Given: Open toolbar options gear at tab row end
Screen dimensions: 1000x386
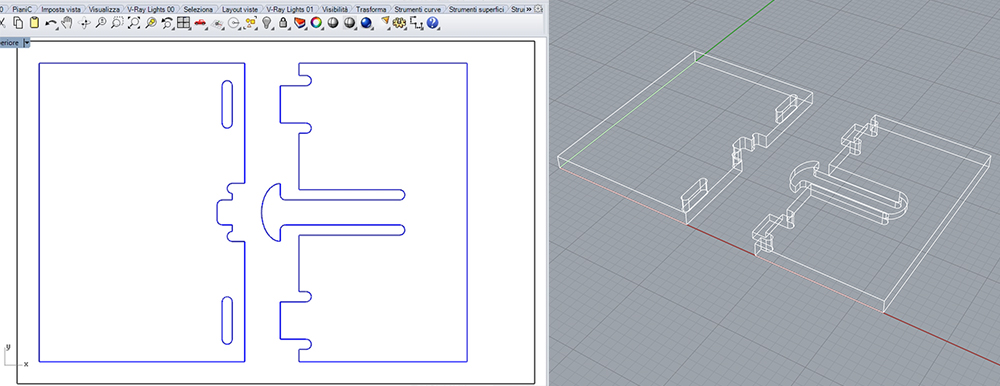Looking at the screenshot, I should coord(539,10).
